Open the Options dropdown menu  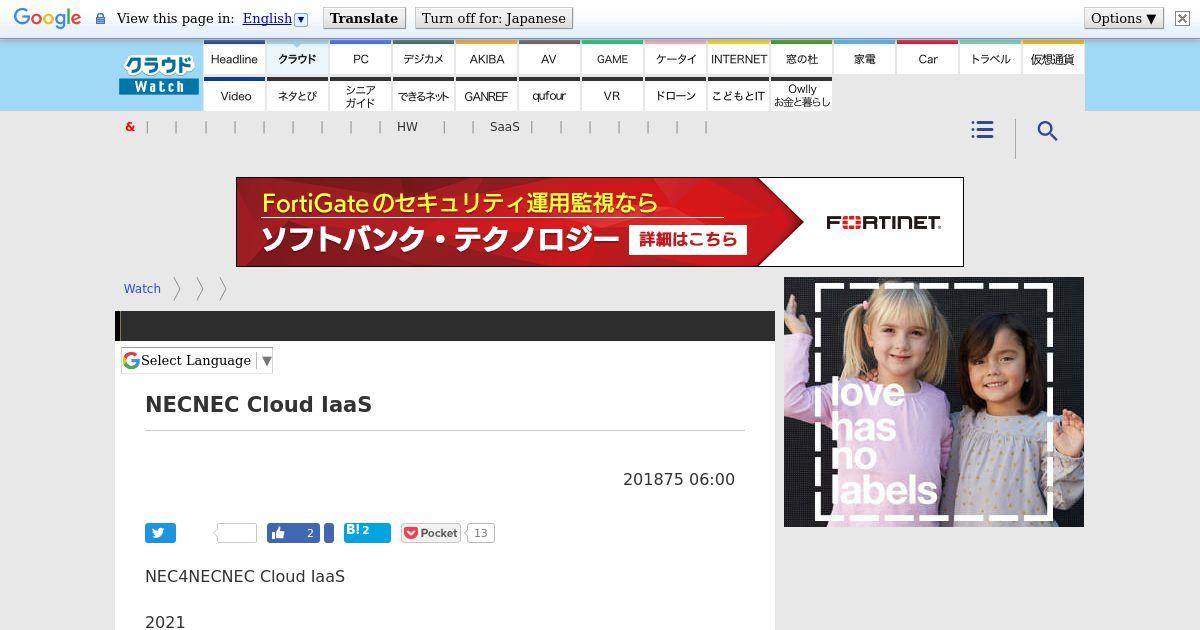coord(1124,18)
